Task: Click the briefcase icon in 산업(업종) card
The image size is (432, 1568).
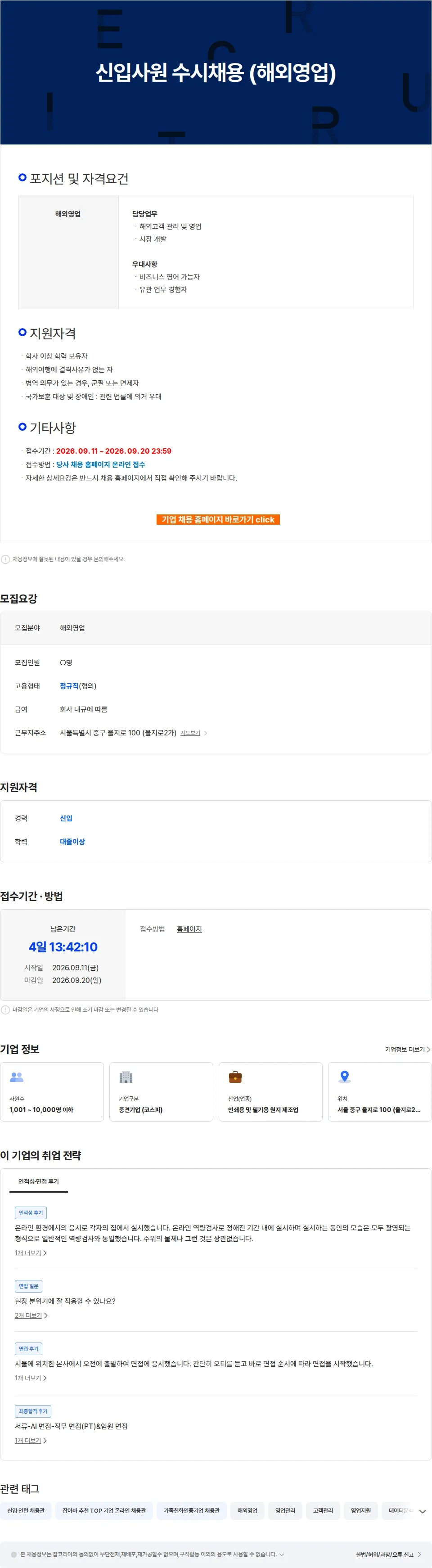Action: [x=235, y=1077]
